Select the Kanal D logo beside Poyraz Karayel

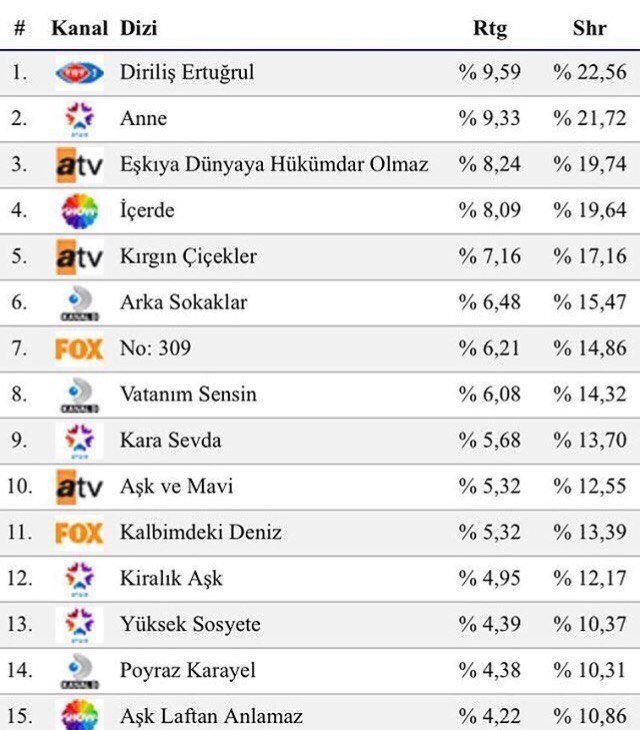tap(79, 670)
